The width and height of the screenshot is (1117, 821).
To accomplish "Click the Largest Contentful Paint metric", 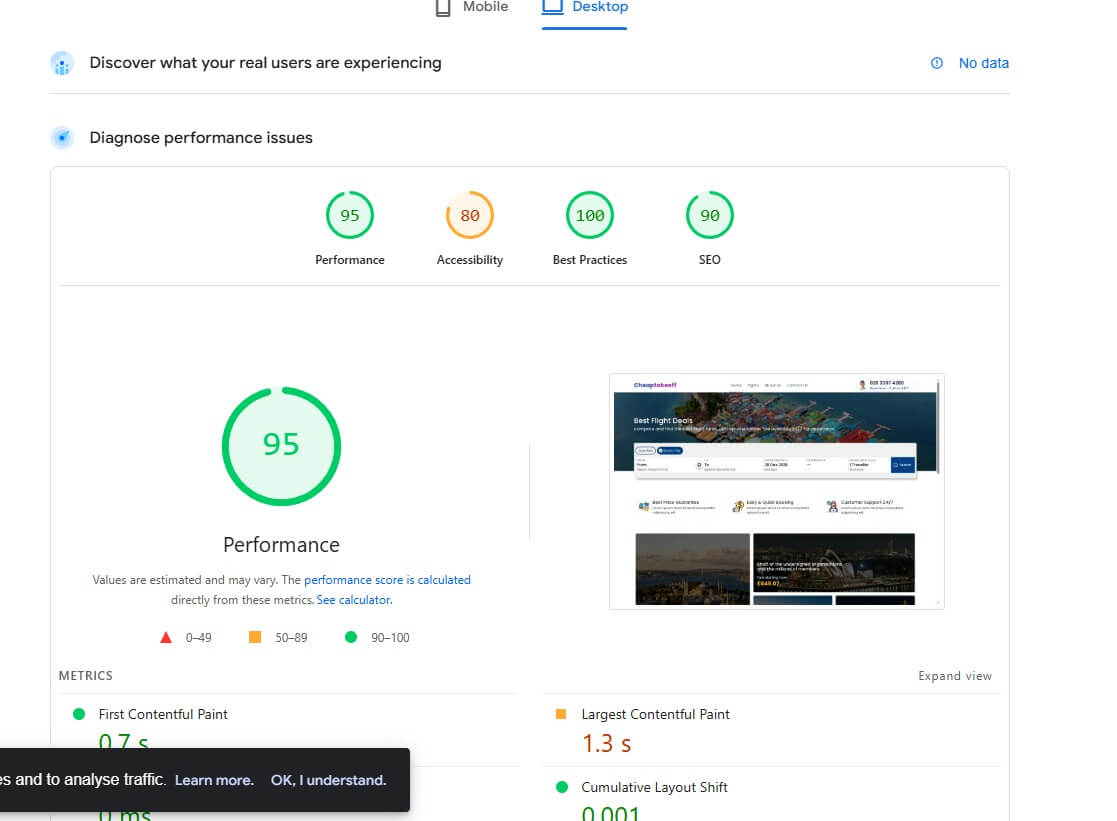I will click(x=655, y=714).
